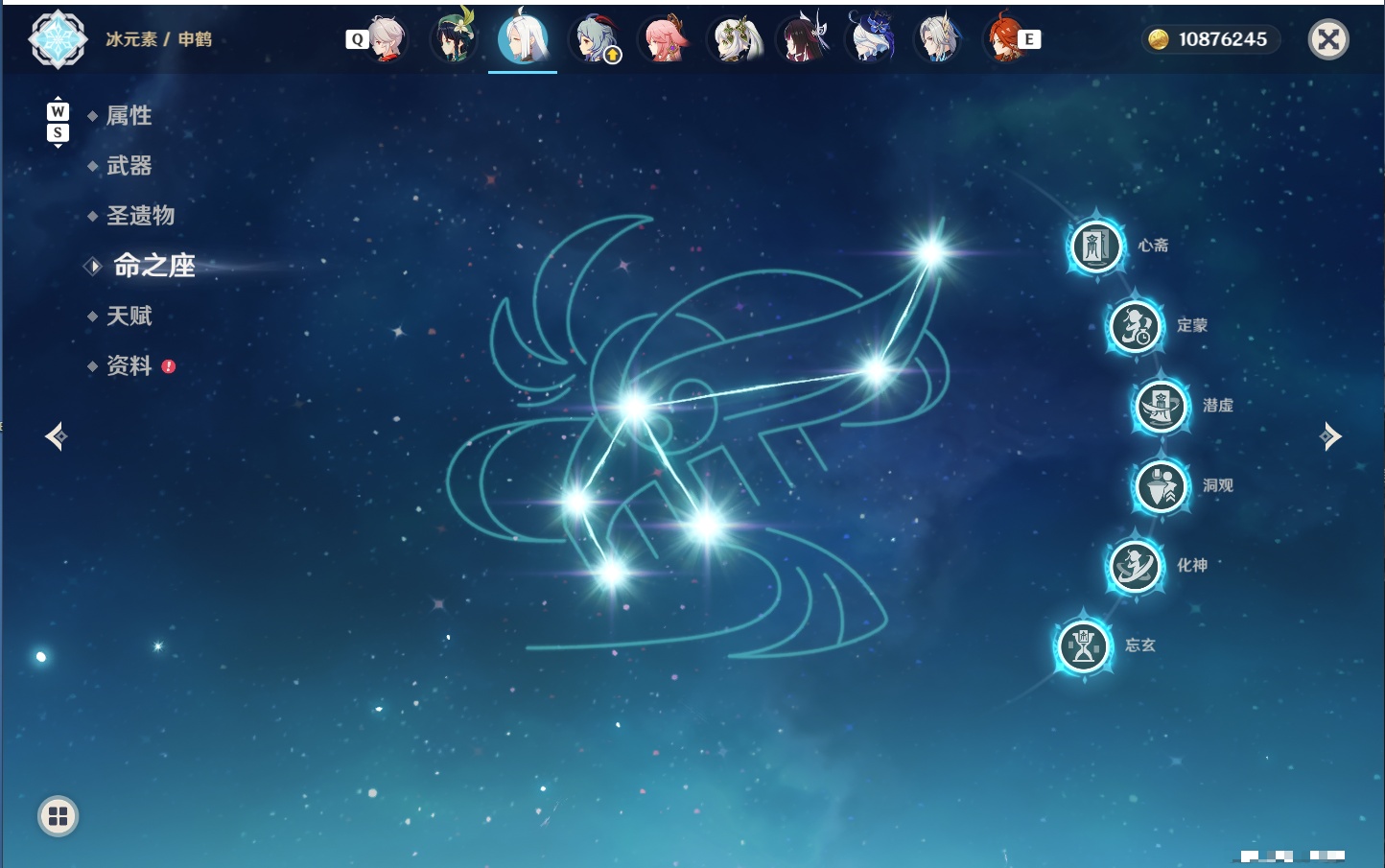Click the S key hint to move down

pyautogui.click(x=58, y=133)
